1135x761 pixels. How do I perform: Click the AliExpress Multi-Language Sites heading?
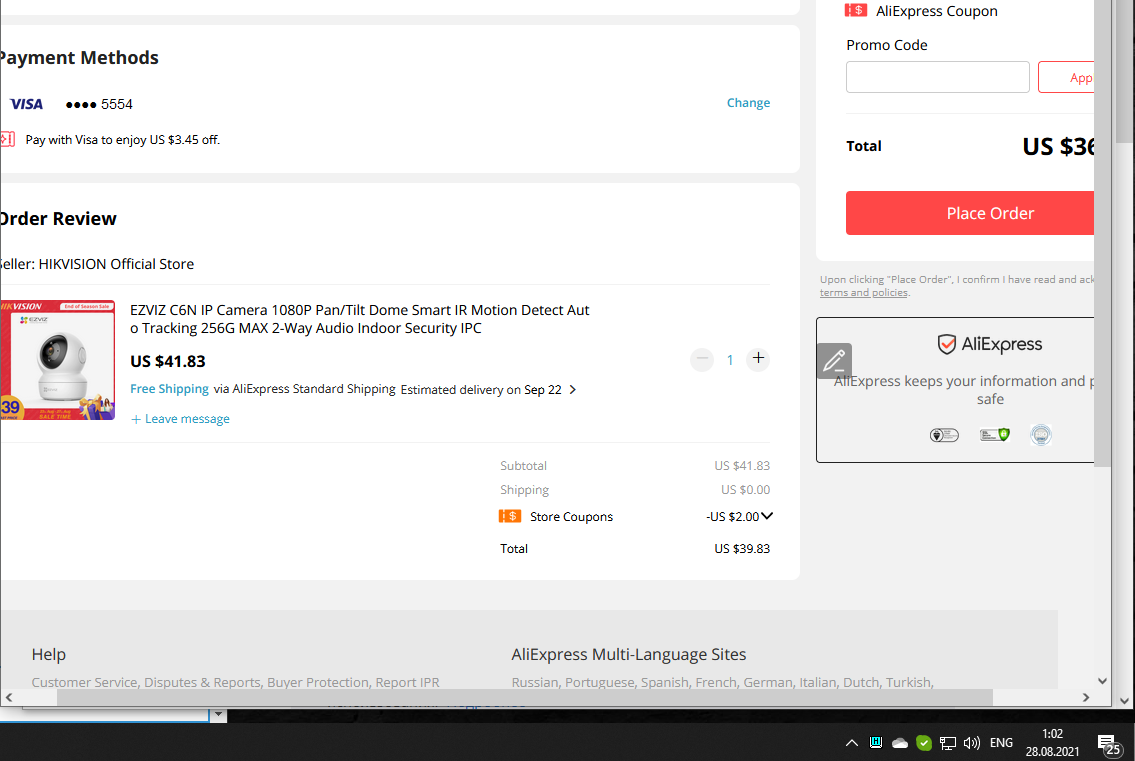(628, 655)
